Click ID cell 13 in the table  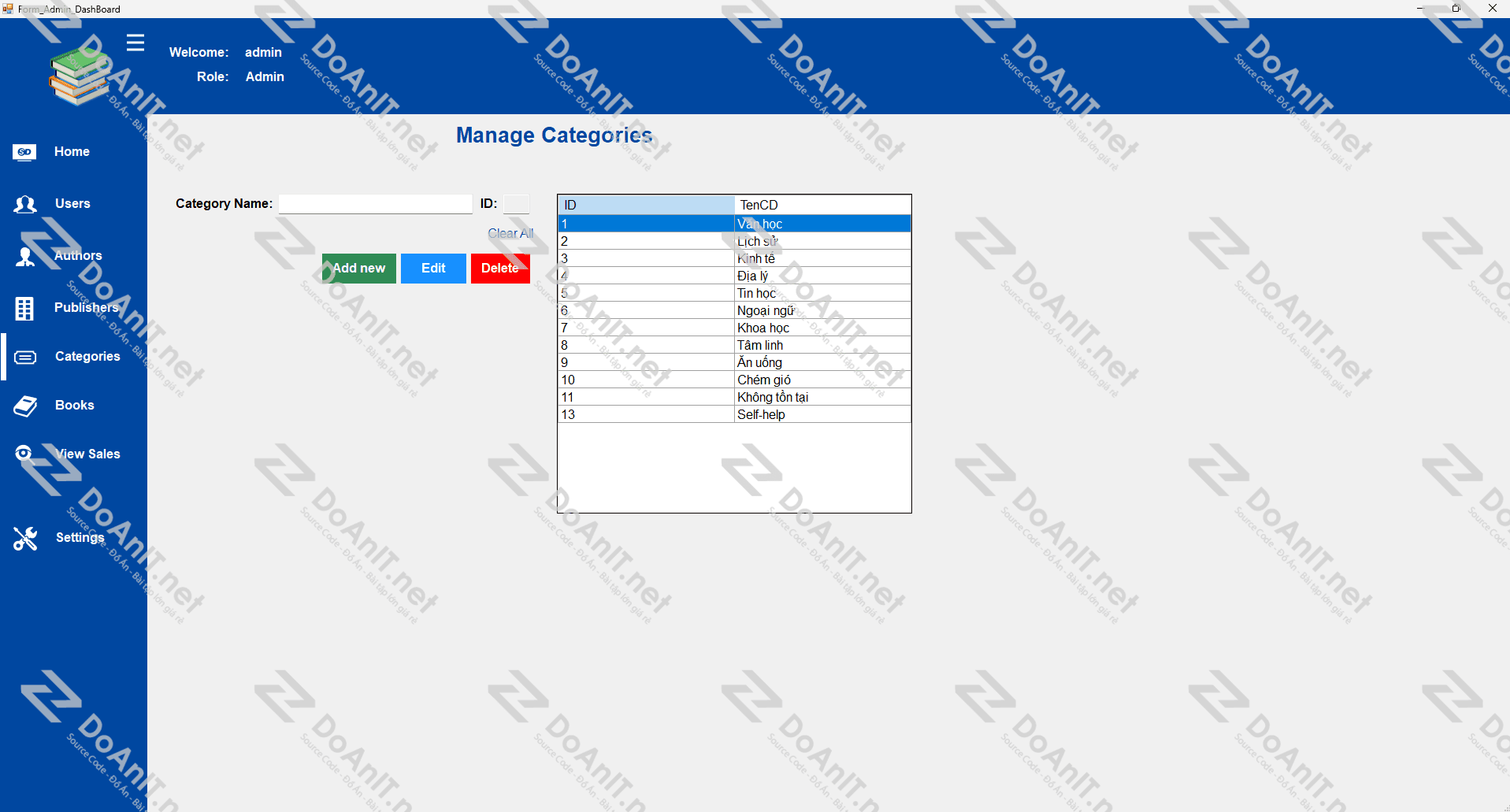pyautogui.click(x=646, y=414)
